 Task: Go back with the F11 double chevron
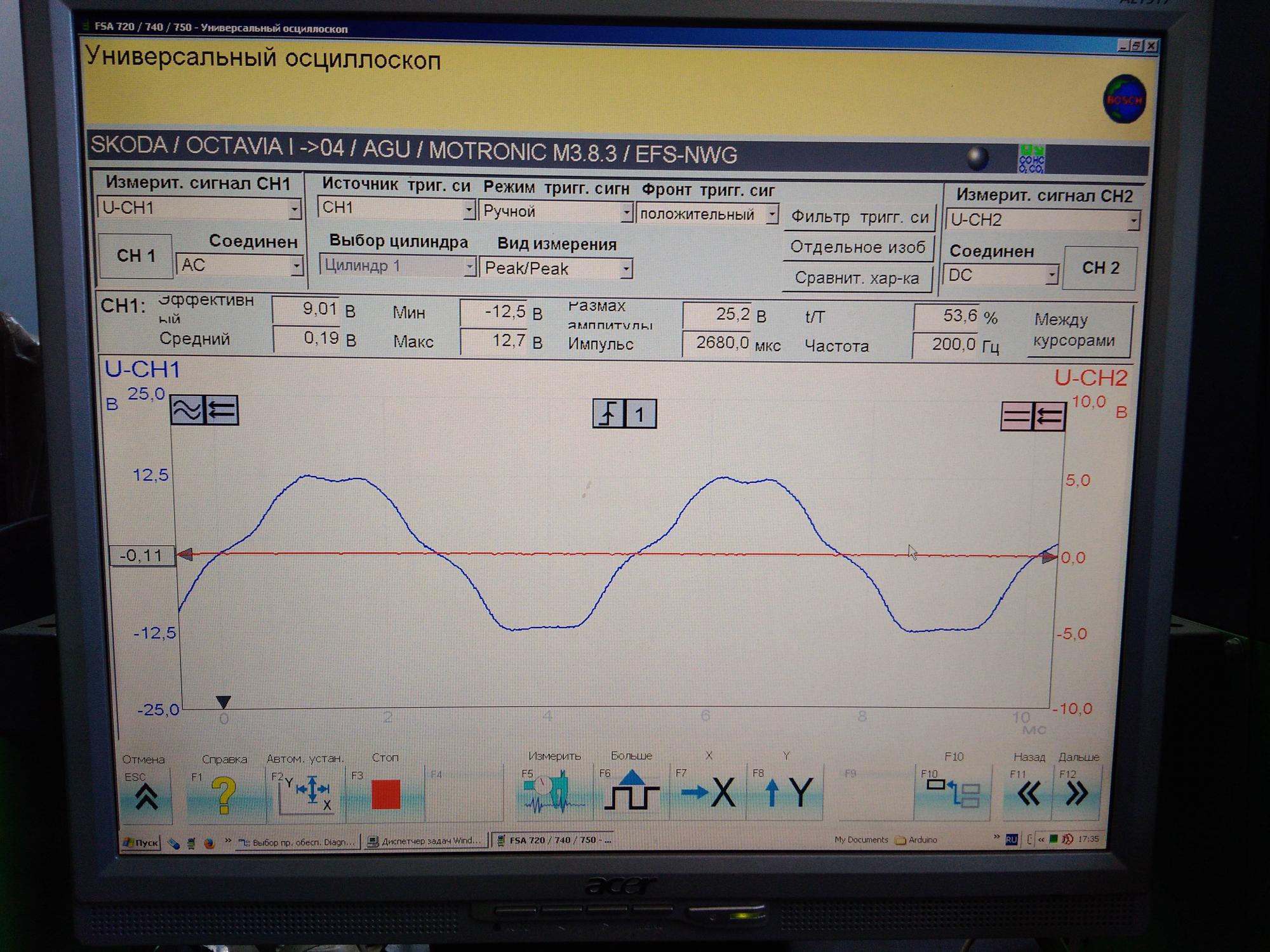click(x=1029, y=793)
